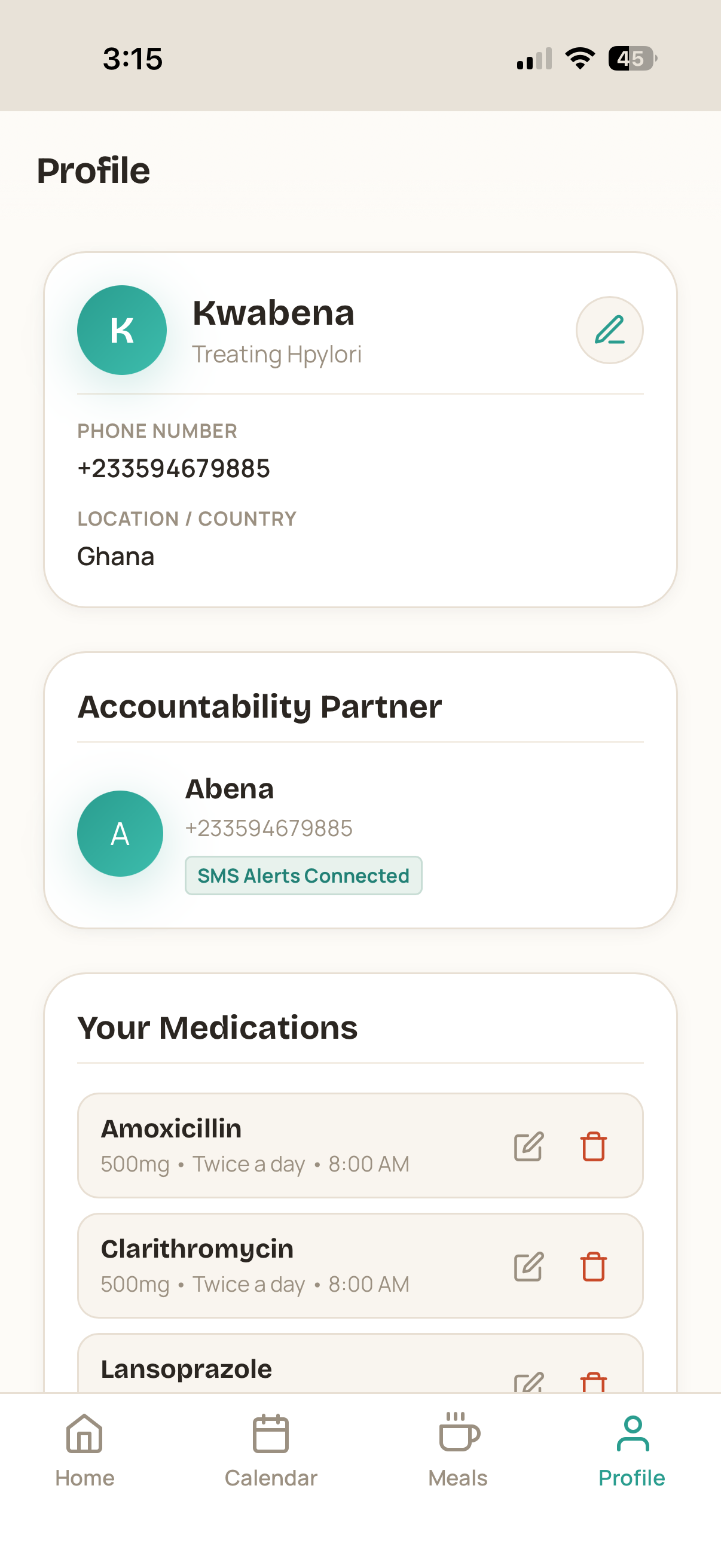Tap the SMS Alerts Connected badge
Viewport: 721px width, 1568px height.
(x=303, y=875)
